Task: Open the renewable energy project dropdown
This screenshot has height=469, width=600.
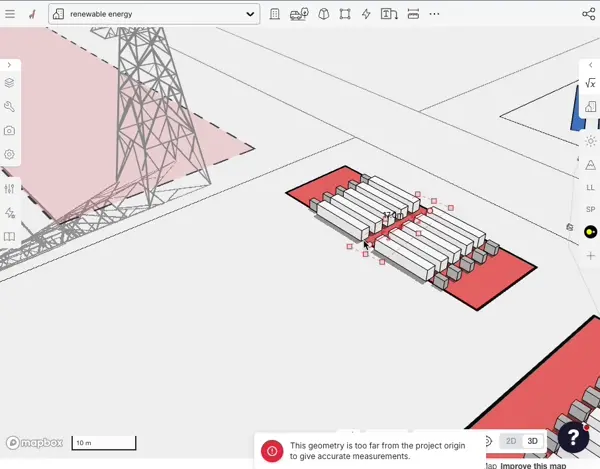Action: 154,14
